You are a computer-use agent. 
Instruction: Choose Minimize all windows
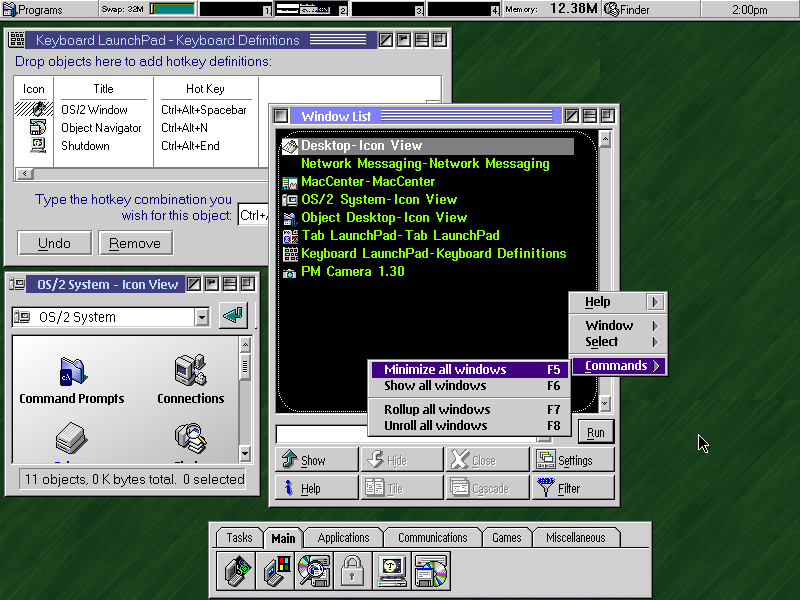click(x=468, y=369)
